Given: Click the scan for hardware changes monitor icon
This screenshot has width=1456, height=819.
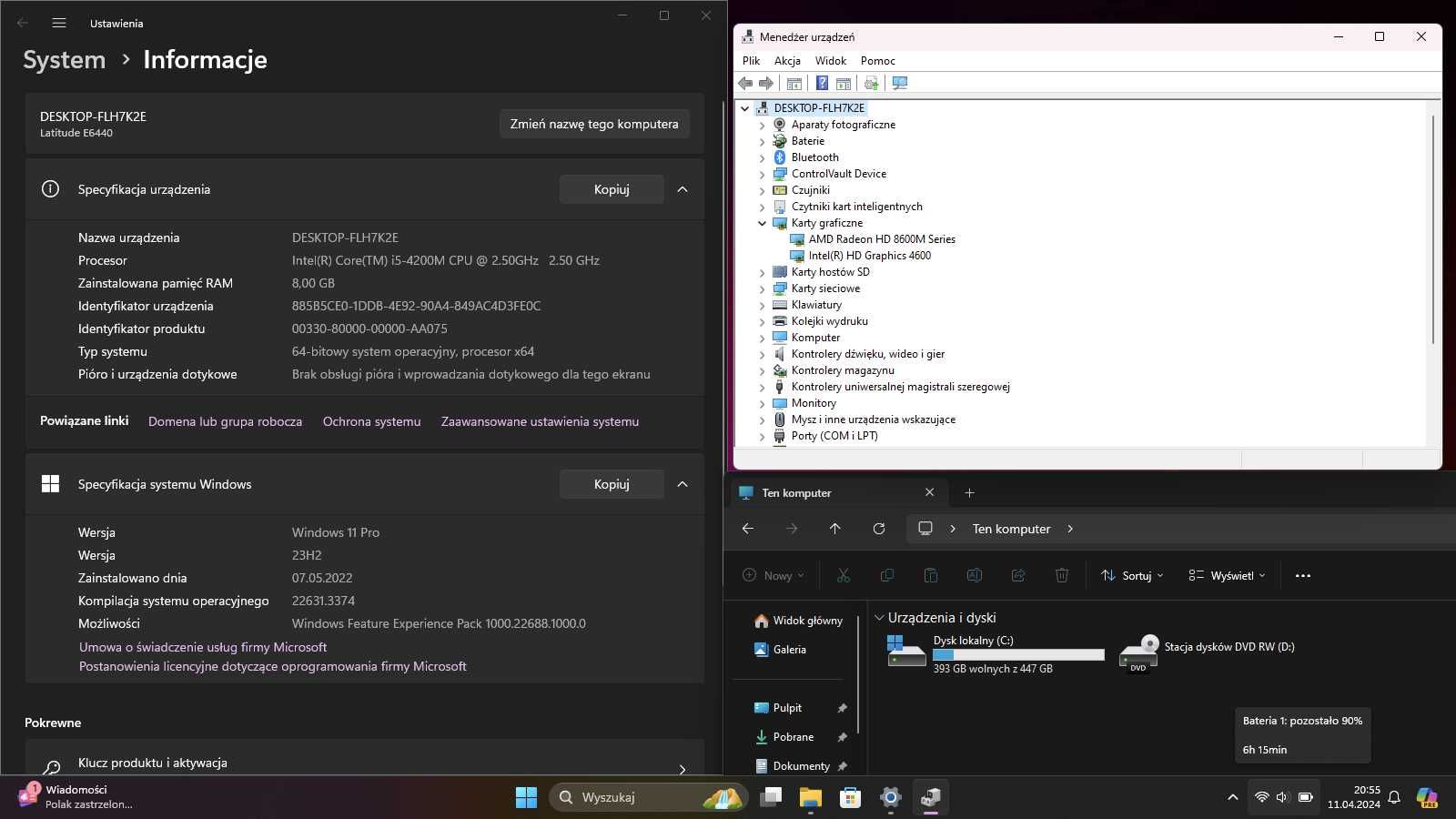Looking at the screenshot, I should coord(900,84).
